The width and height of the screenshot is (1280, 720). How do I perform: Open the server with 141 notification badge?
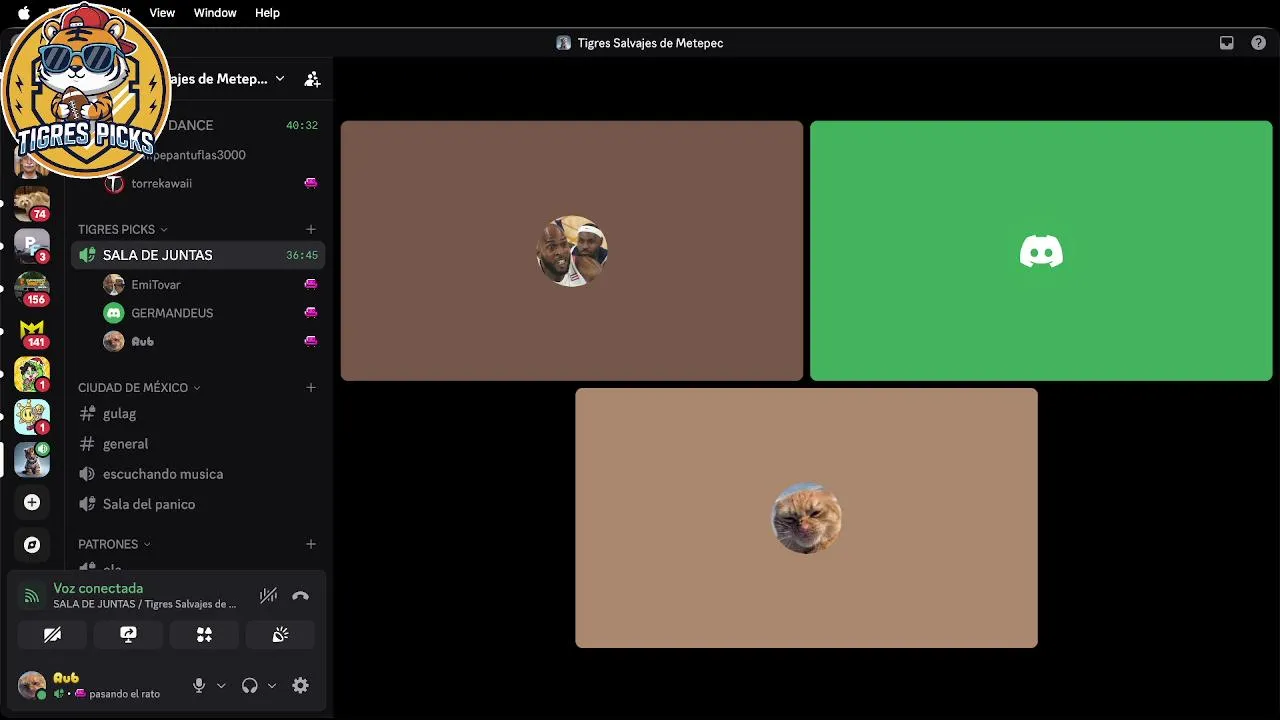[x=32, y=331]
